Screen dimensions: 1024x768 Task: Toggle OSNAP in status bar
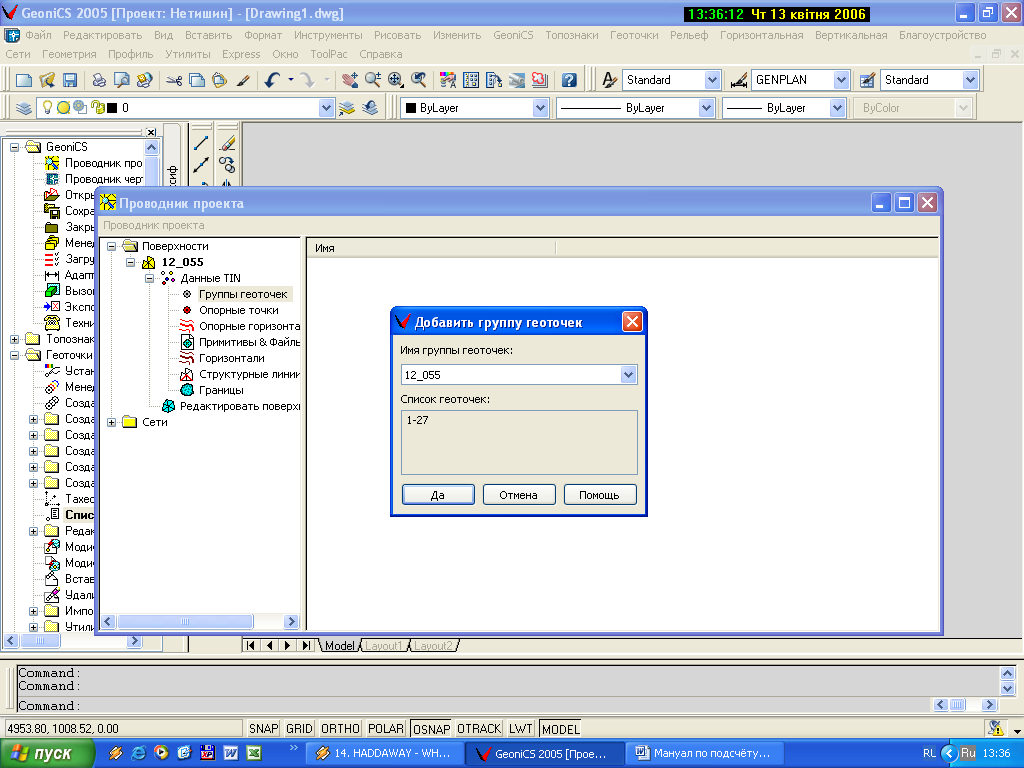(x=431, y=729)
